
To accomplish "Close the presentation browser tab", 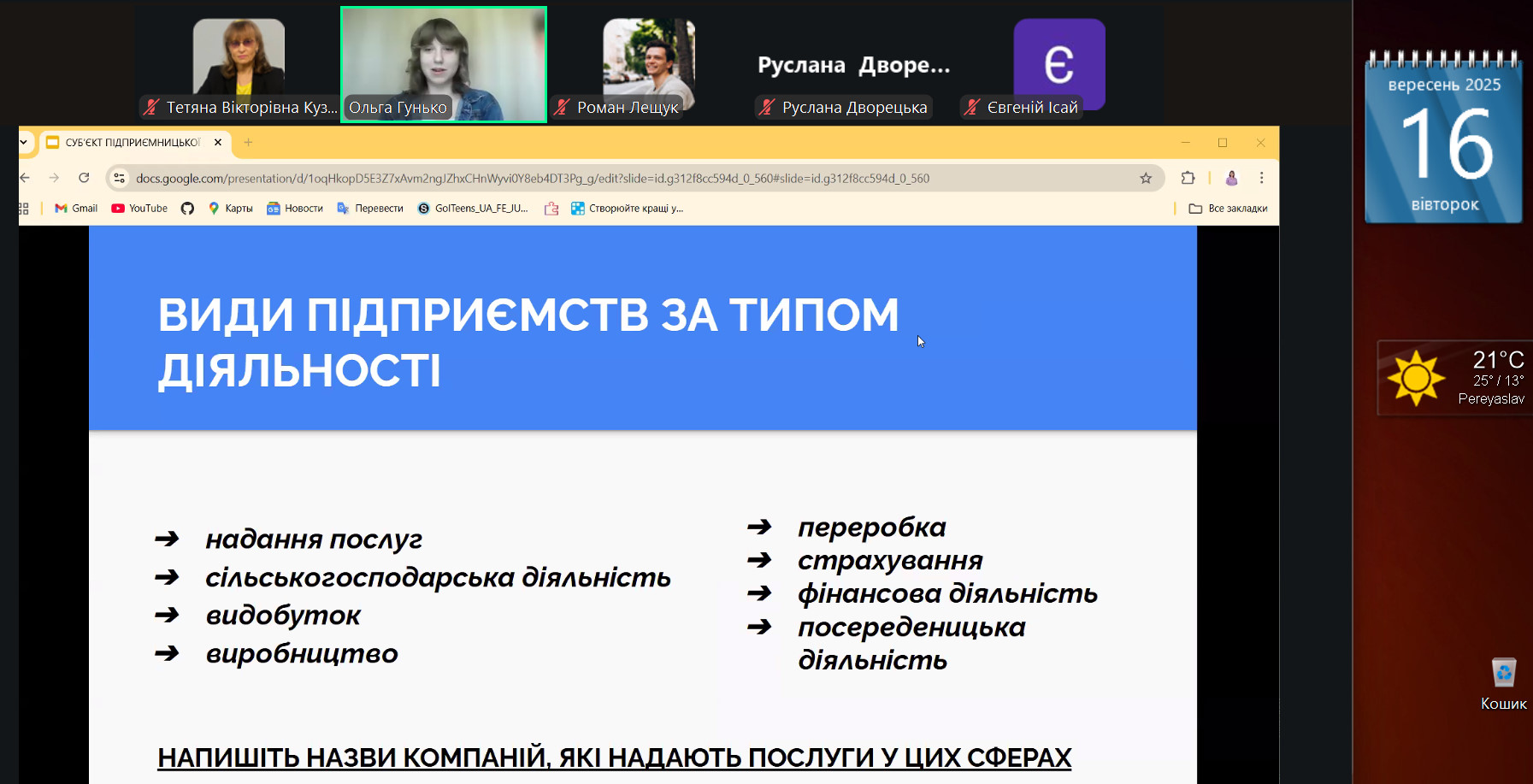I will [218, 143].
